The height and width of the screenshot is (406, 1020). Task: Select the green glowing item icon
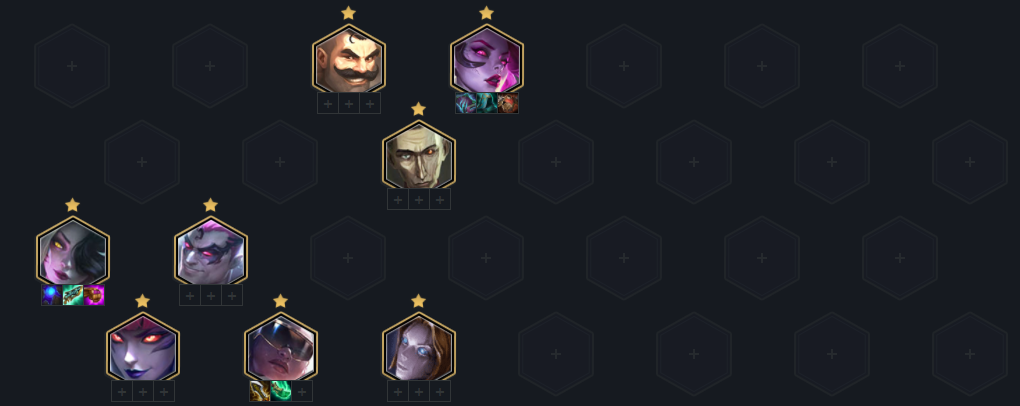coord(280,391)
